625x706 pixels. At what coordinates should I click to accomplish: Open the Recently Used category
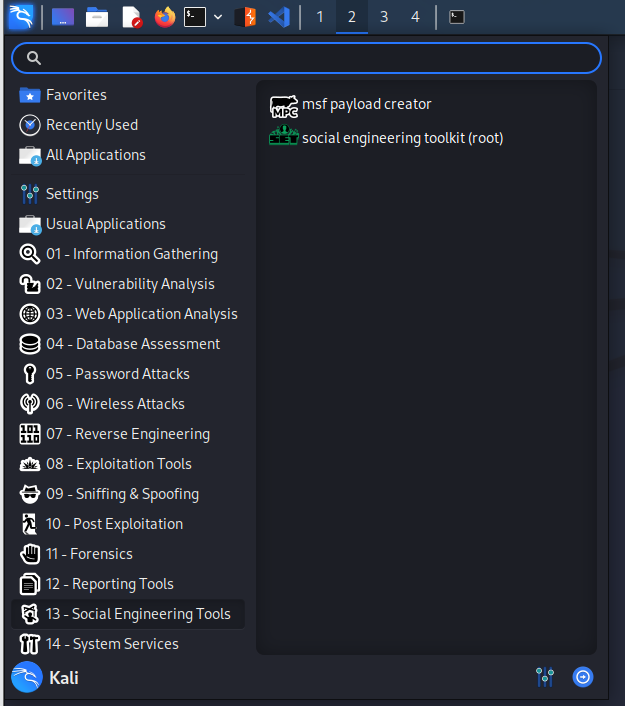pos(128,125)
